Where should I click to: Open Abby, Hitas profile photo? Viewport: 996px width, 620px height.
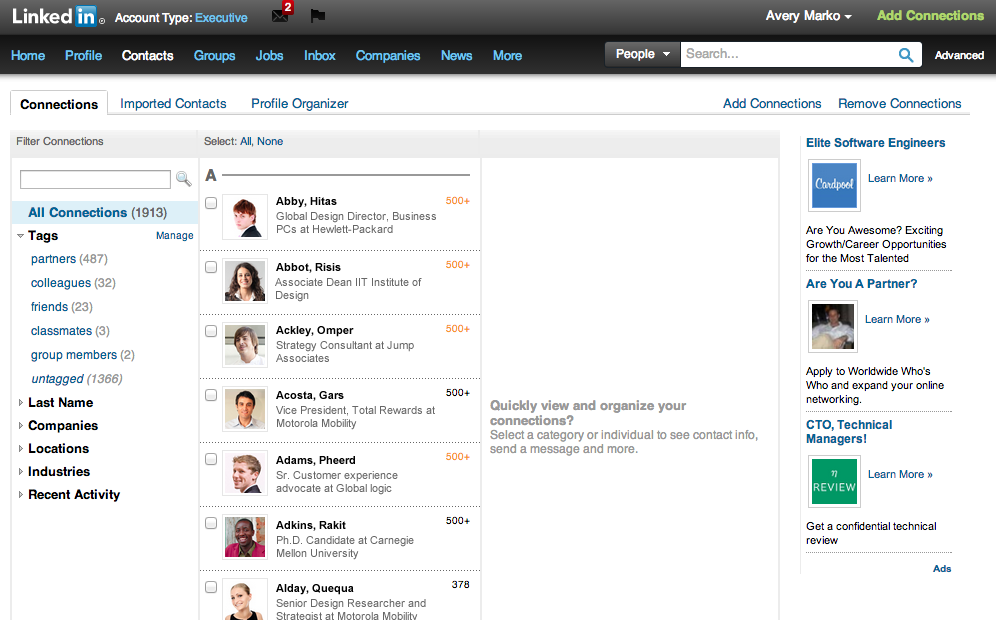[x=245, y=217]
